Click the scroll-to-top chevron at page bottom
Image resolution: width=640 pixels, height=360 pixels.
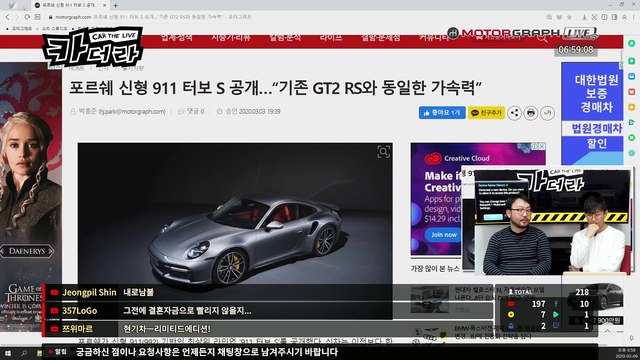pos(608,331)
